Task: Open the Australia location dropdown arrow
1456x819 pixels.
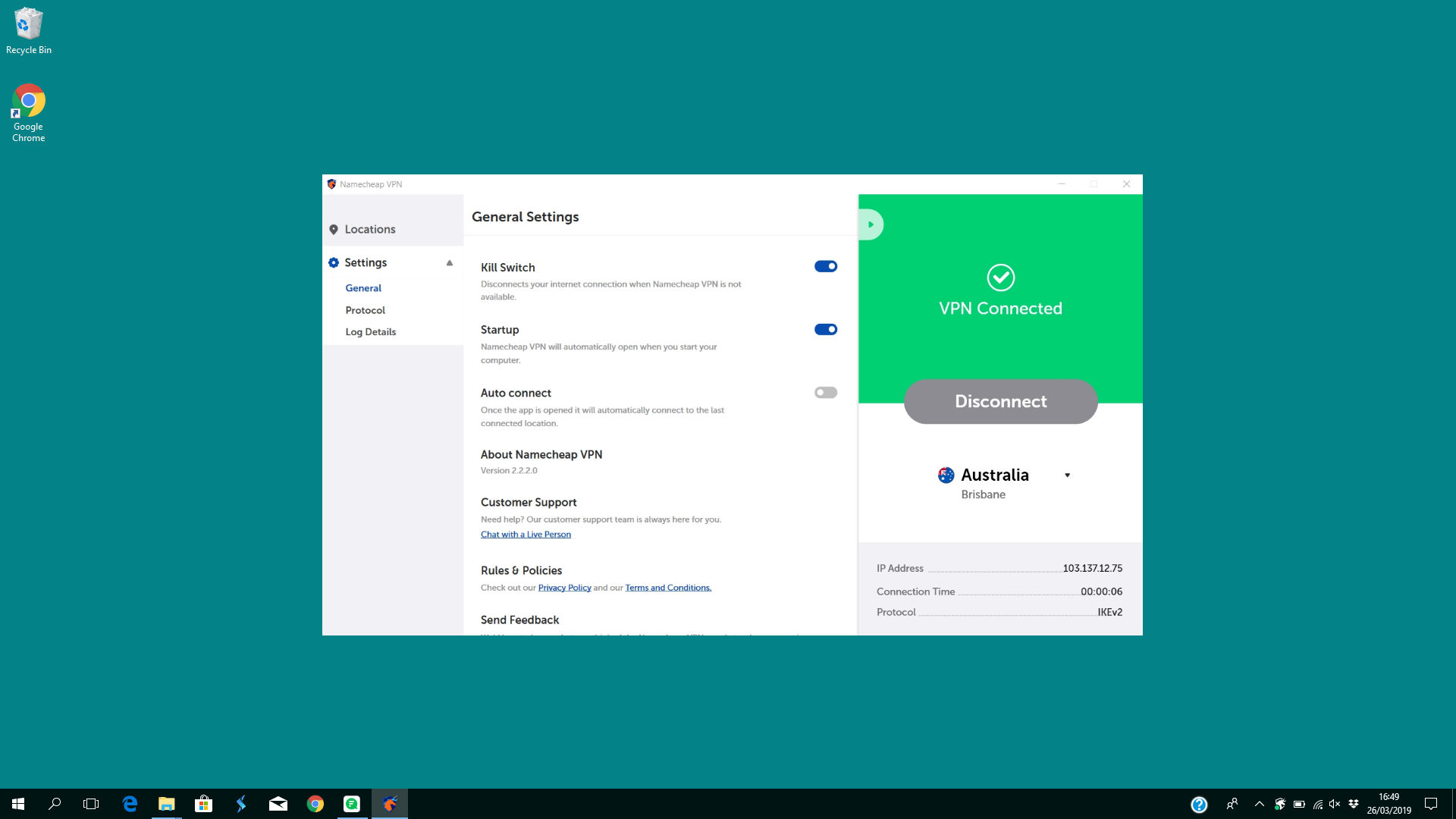Action: (x=1067, y=475)
